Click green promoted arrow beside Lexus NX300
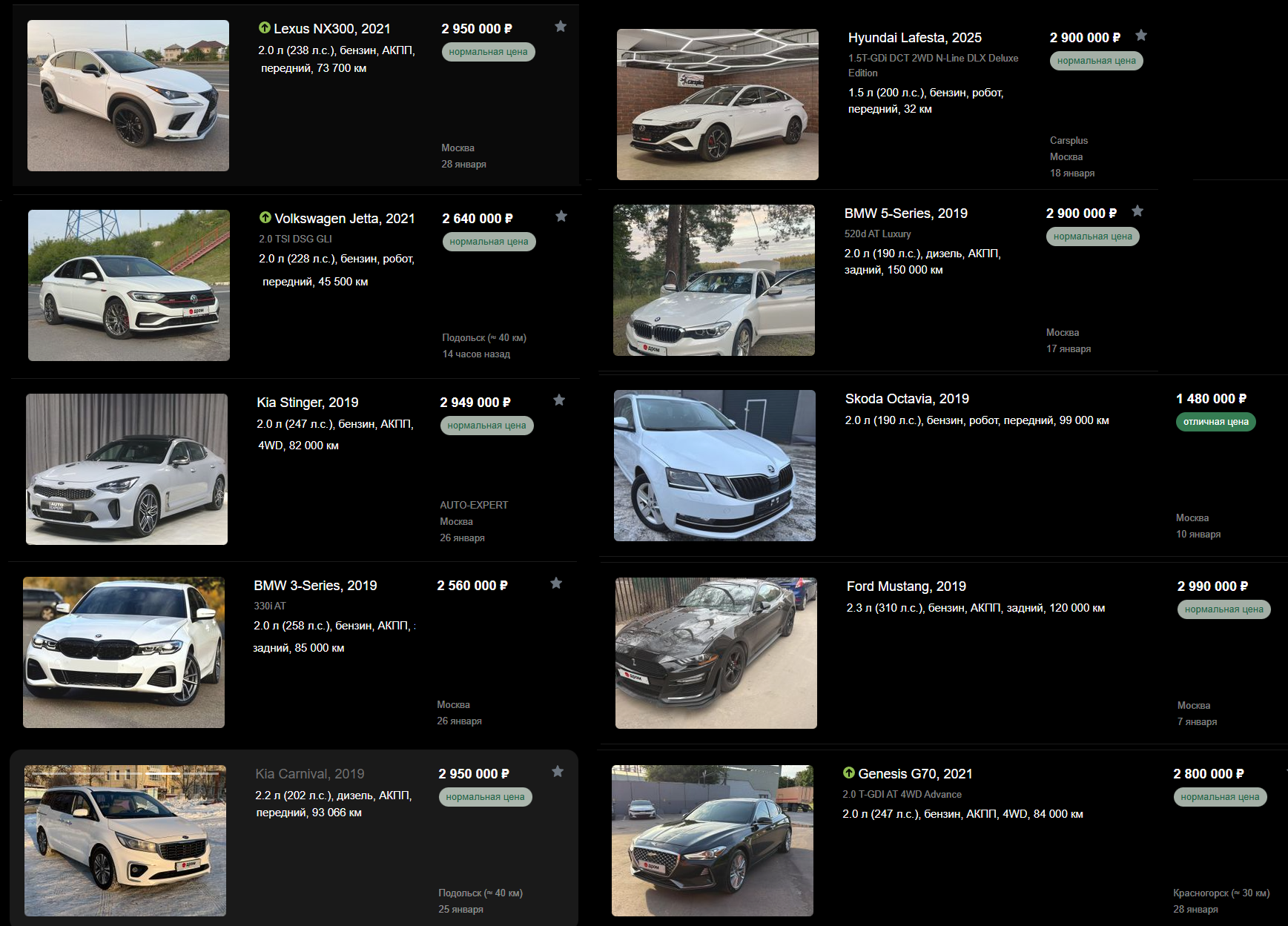The height and width of the screenshot is (926, 1288). [265, 27]
